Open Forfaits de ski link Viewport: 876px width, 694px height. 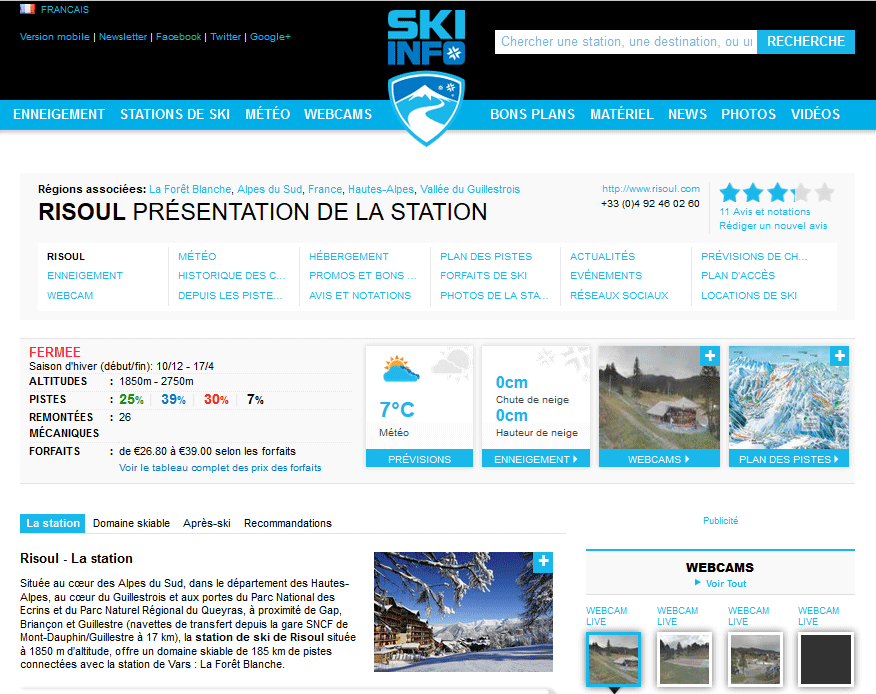[483, 275]
